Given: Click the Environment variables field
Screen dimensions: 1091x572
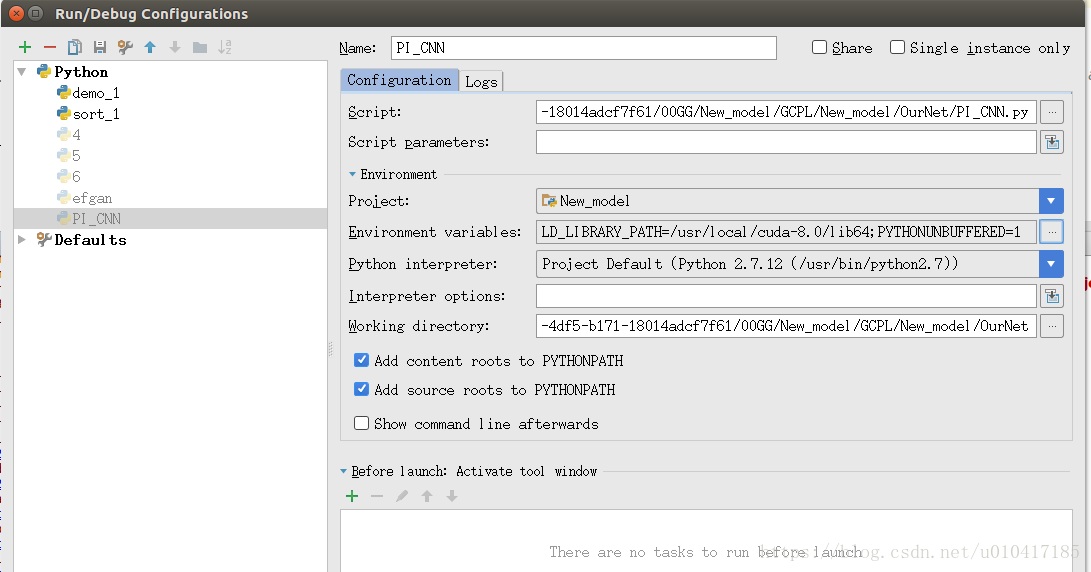Looking at the screenshot, I should (786, 232).
